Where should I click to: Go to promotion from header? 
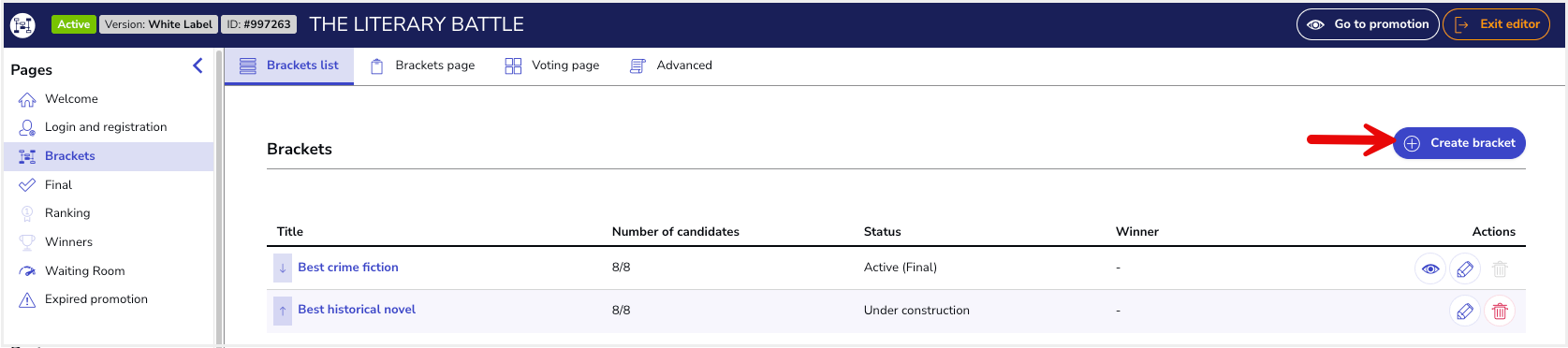point(1368,24)
